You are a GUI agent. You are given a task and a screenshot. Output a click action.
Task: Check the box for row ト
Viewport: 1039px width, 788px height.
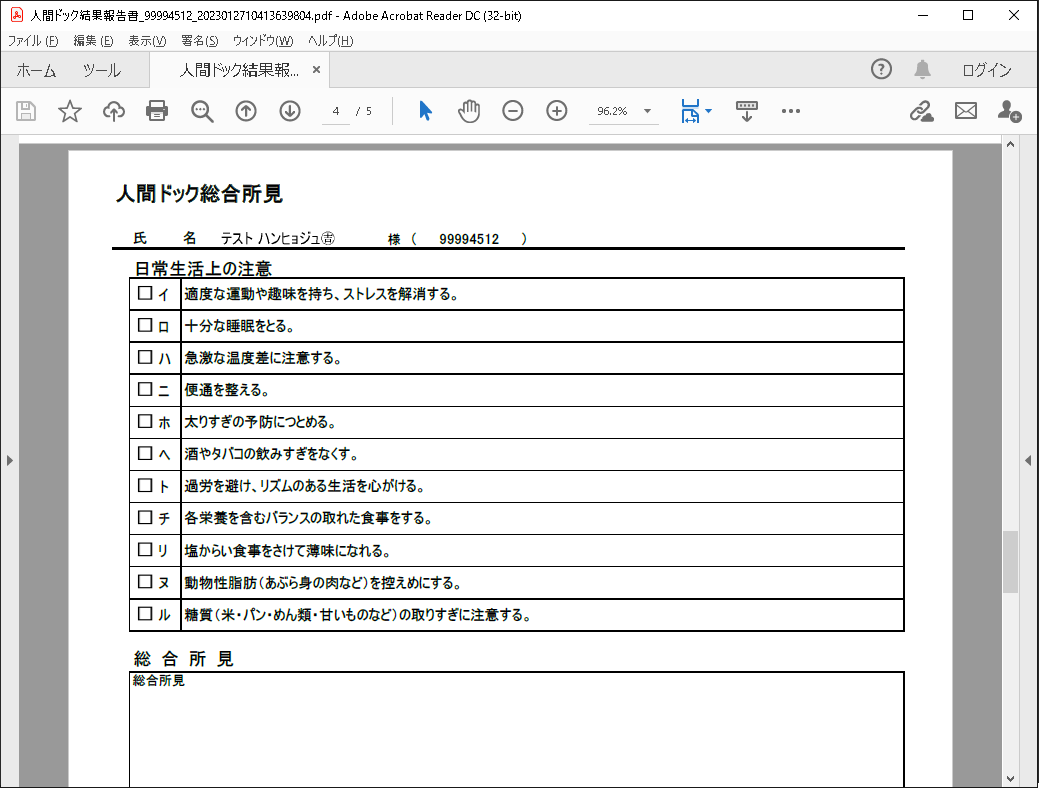144,485
